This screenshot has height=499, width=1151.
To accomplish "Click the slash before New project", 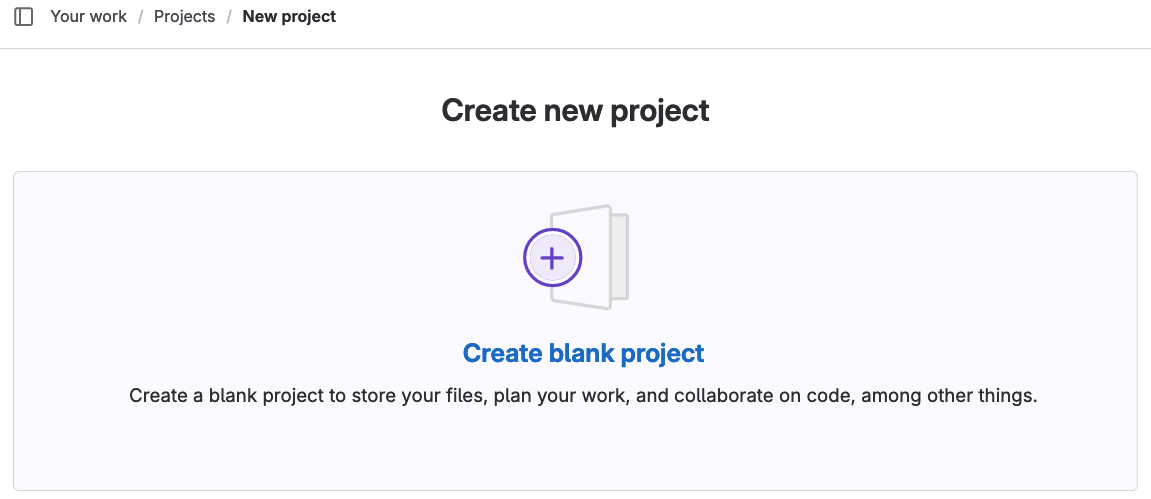I will point(229,16).
